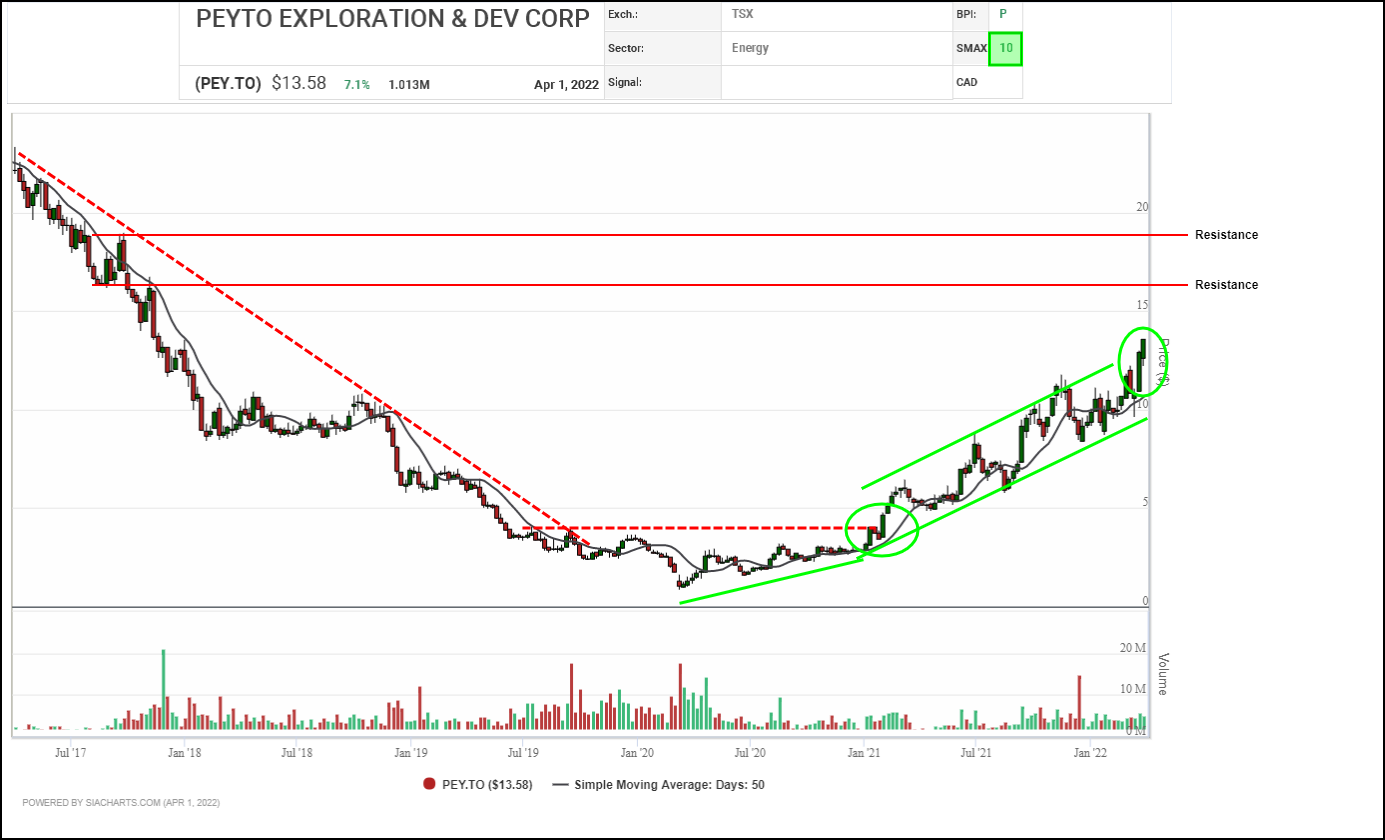Click the BPI: label
Viewport: 1385px width, 840px height.
click(966, 14)
